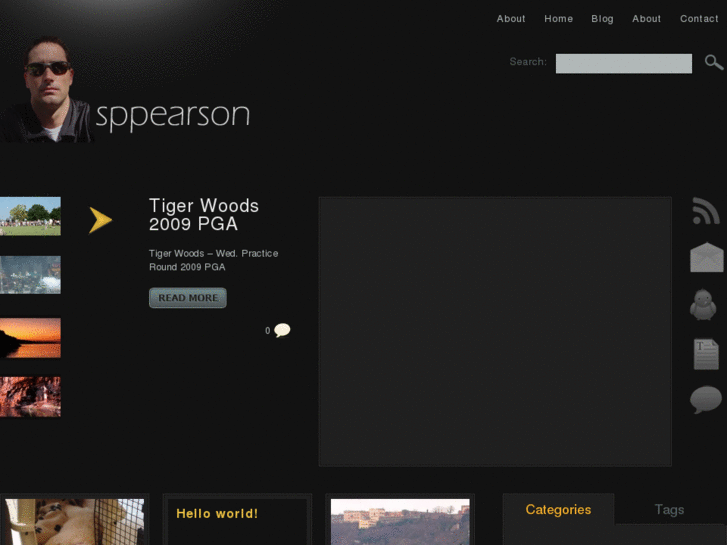Open the text document icon
The image size is (727, 545).
[x=706, y=354]
